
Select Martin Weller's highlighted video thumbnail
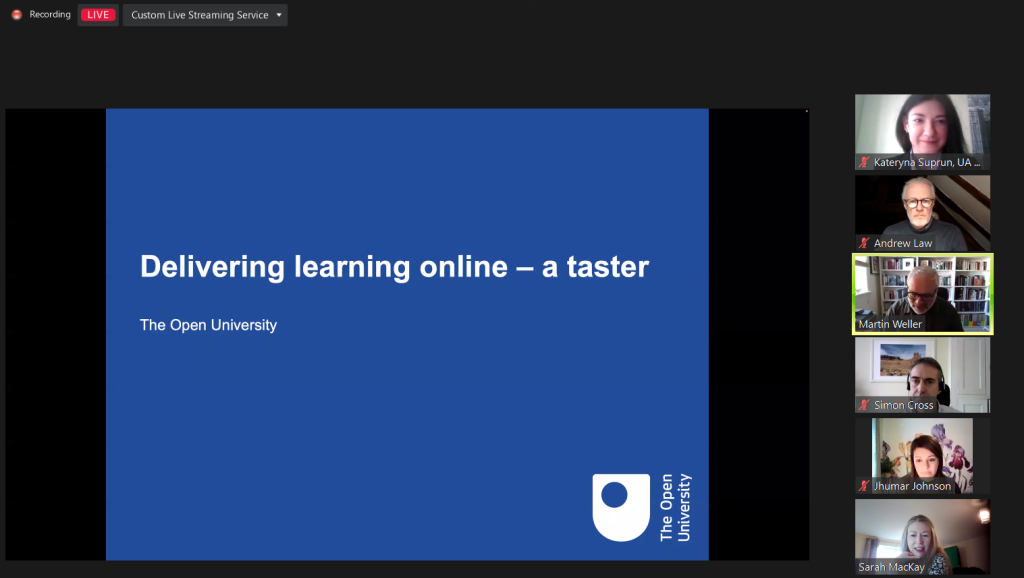922,294
